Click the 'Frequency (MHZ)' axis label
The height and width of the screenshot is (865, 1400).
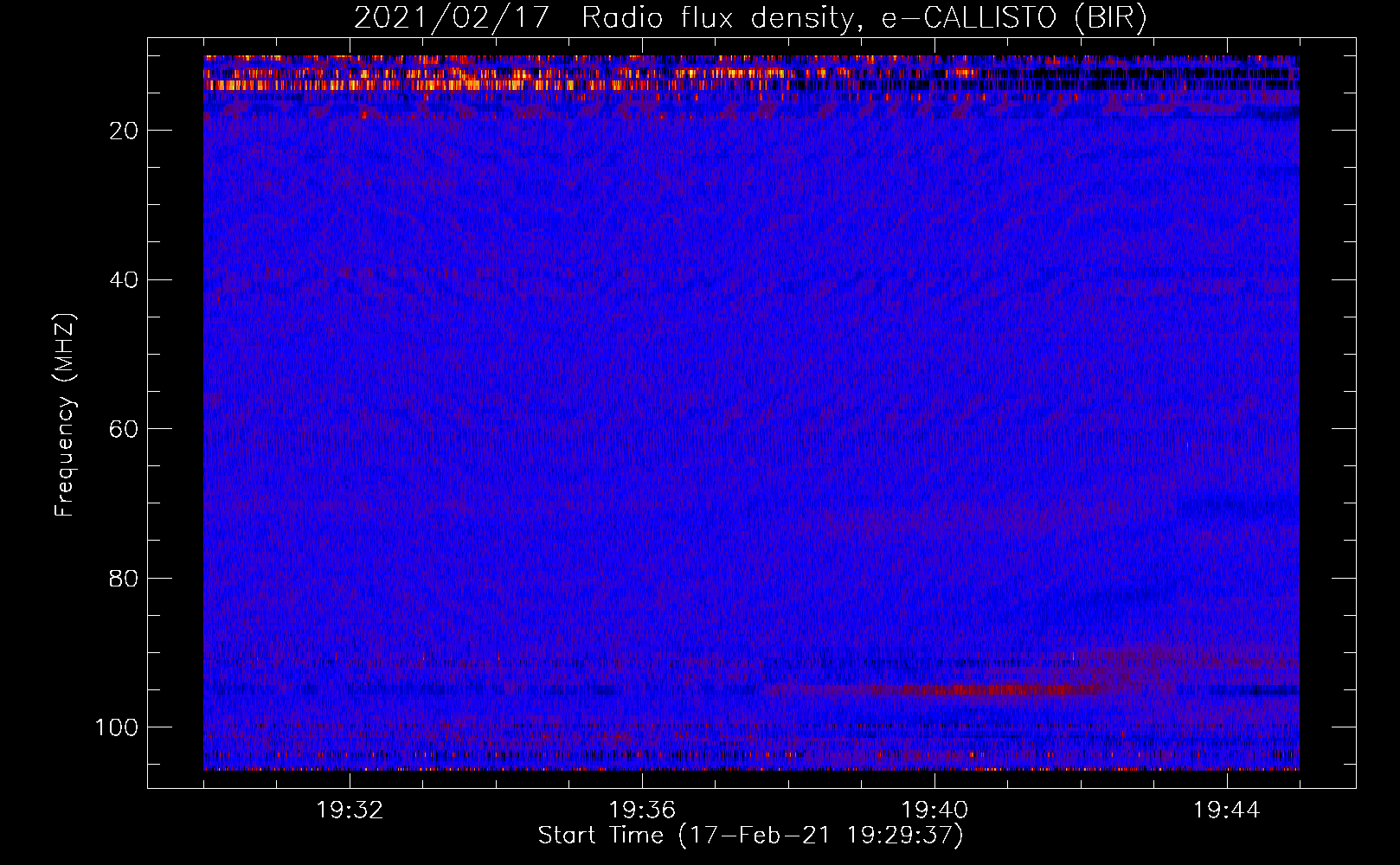point(65,415)
